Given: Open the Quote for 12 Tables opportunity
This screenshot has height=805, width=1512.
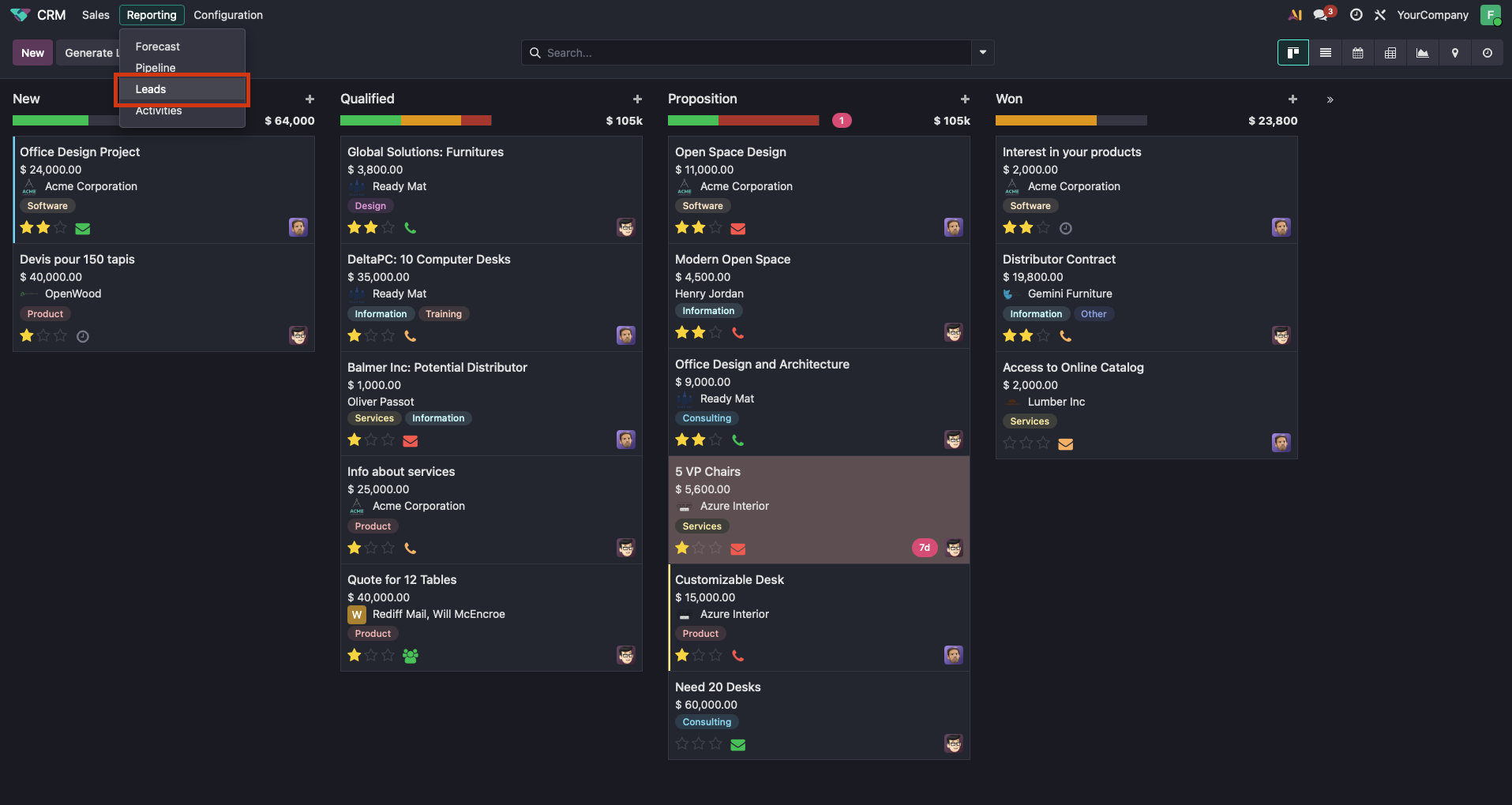Looking at the screenshot, I should pos(402,579).
